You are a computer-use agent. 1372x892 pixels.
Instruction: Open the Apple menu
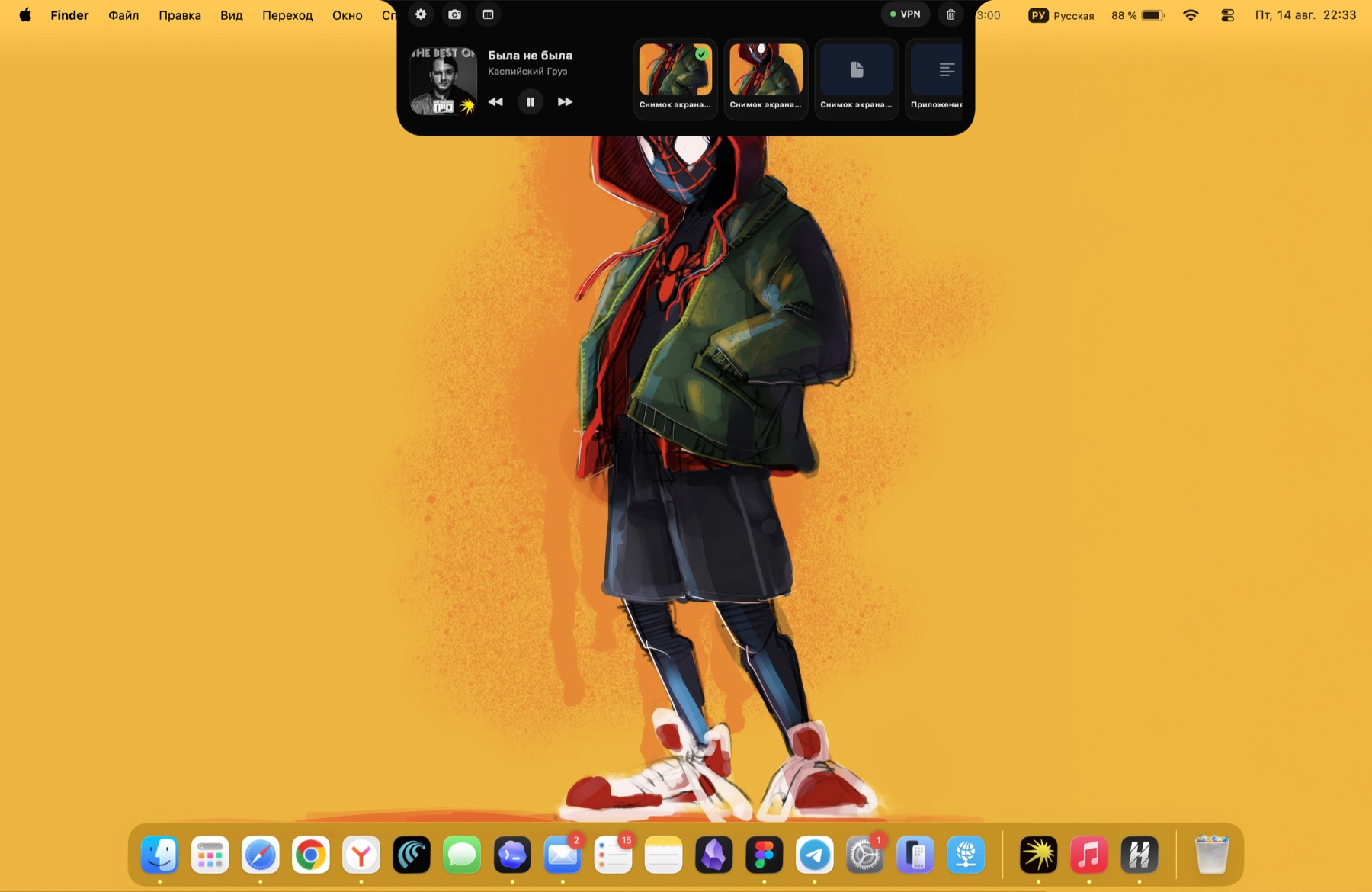[x=25, y=15]
